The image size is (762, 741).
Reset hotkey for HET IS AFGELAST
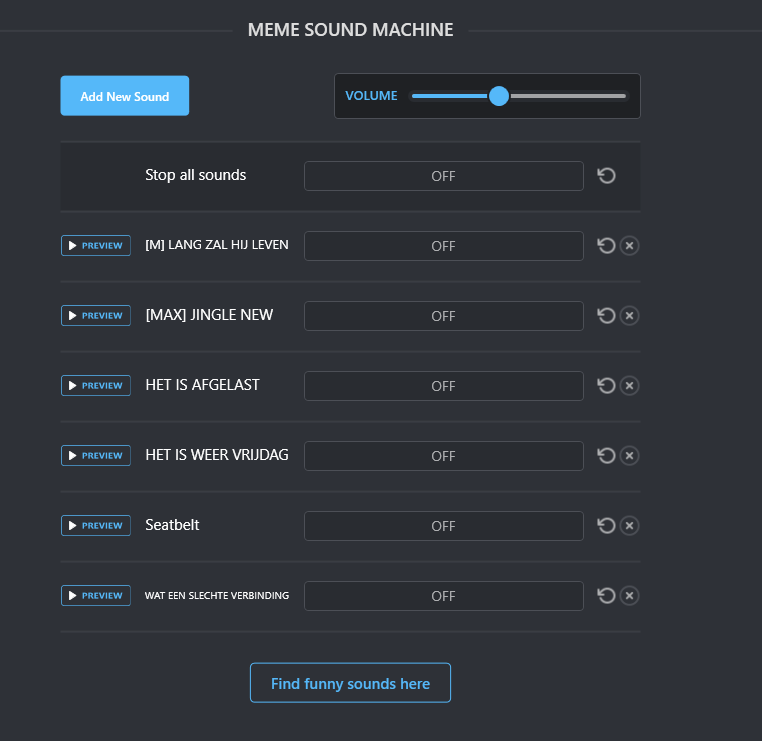click(606, 386)
